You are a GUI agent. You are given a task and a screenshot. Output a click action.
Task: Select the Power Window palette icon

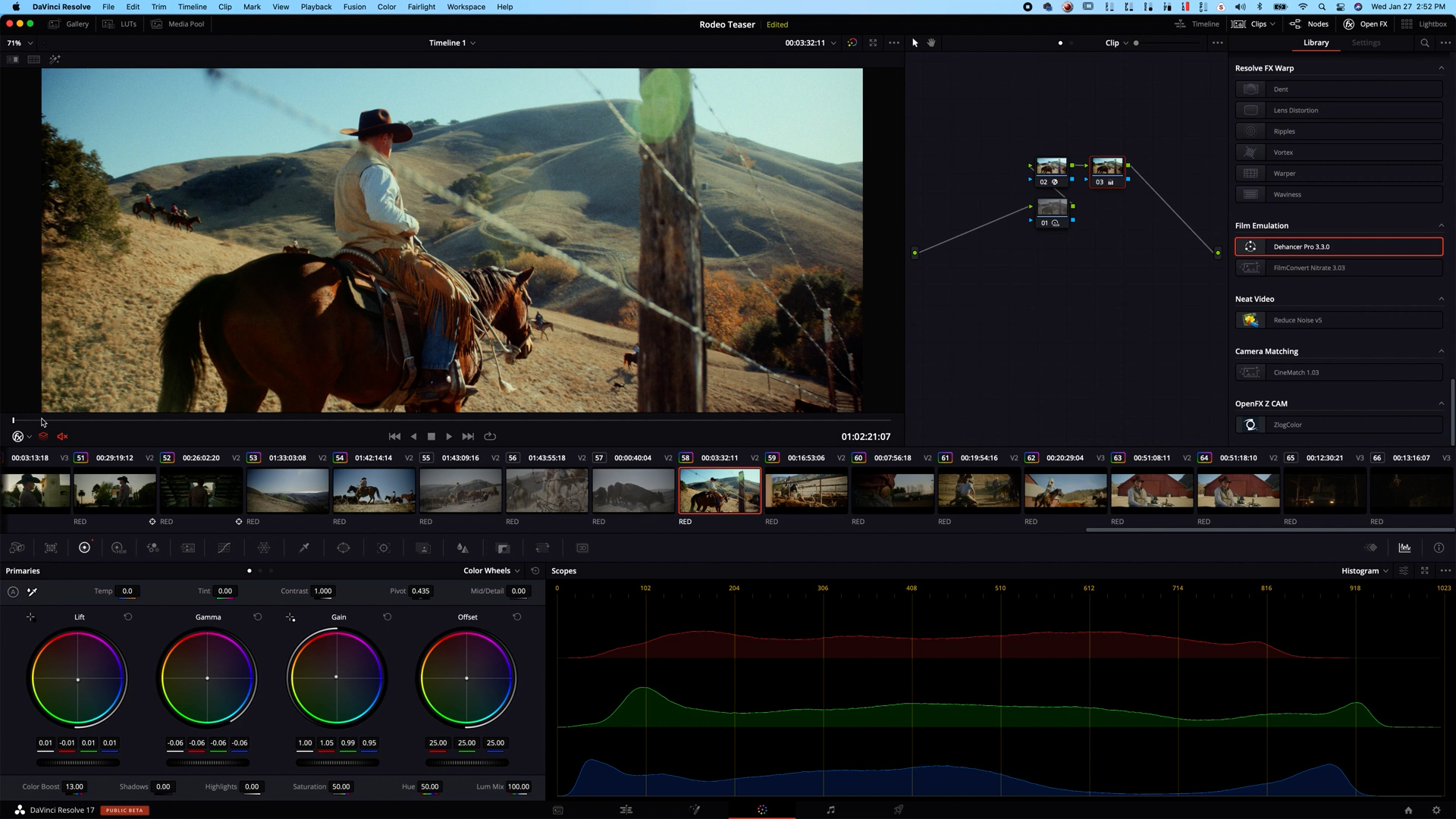[343, 548]
